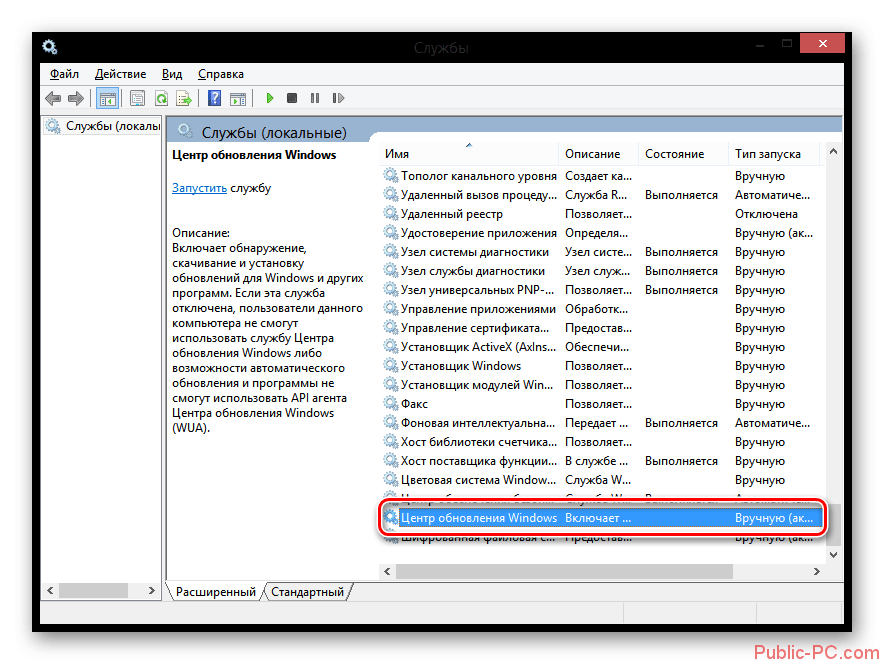Click the Restart service icon
884x664 pixels.
click(338, 98)
